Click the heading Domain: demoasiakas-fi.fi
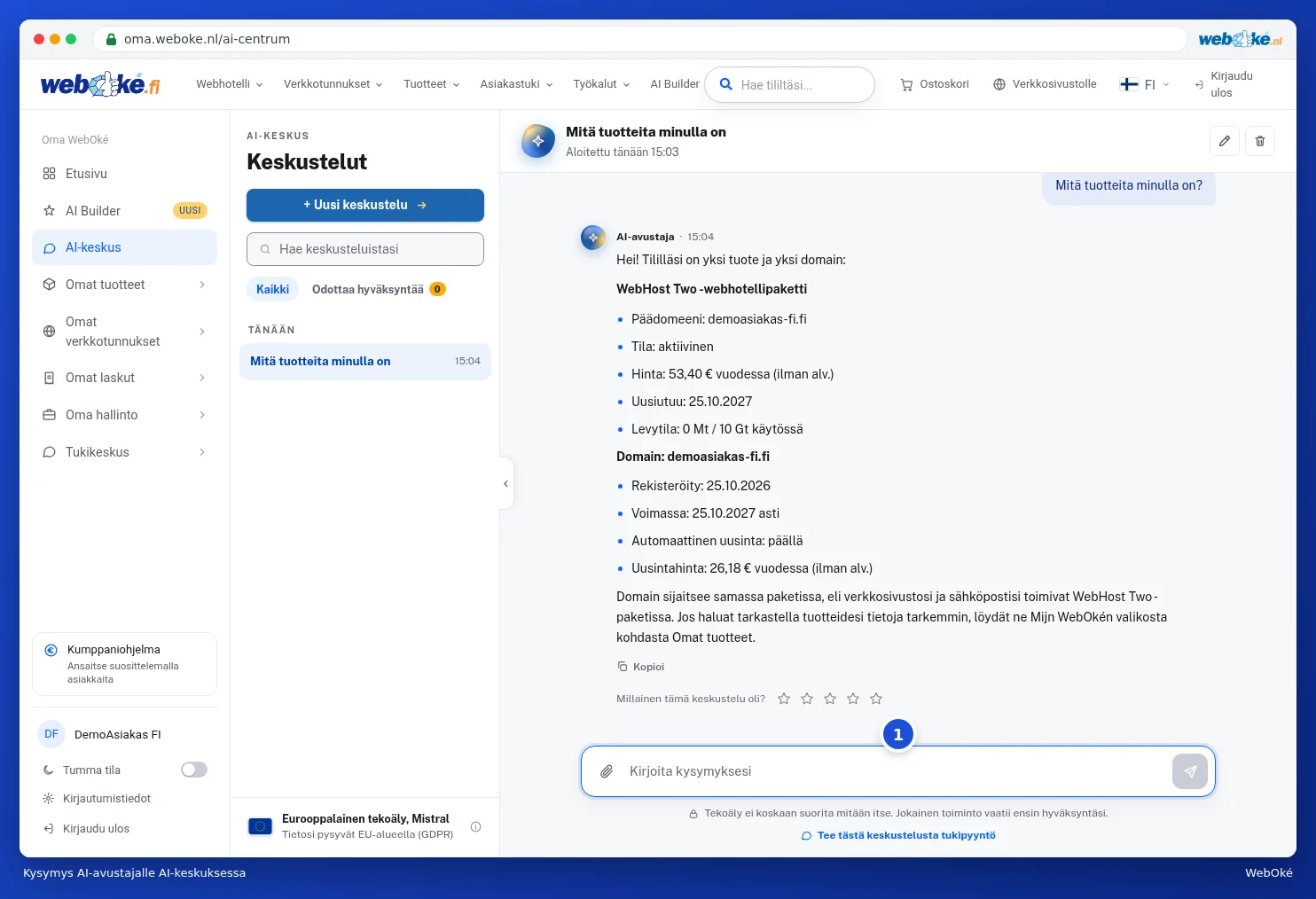 click(x=693, y=457)
